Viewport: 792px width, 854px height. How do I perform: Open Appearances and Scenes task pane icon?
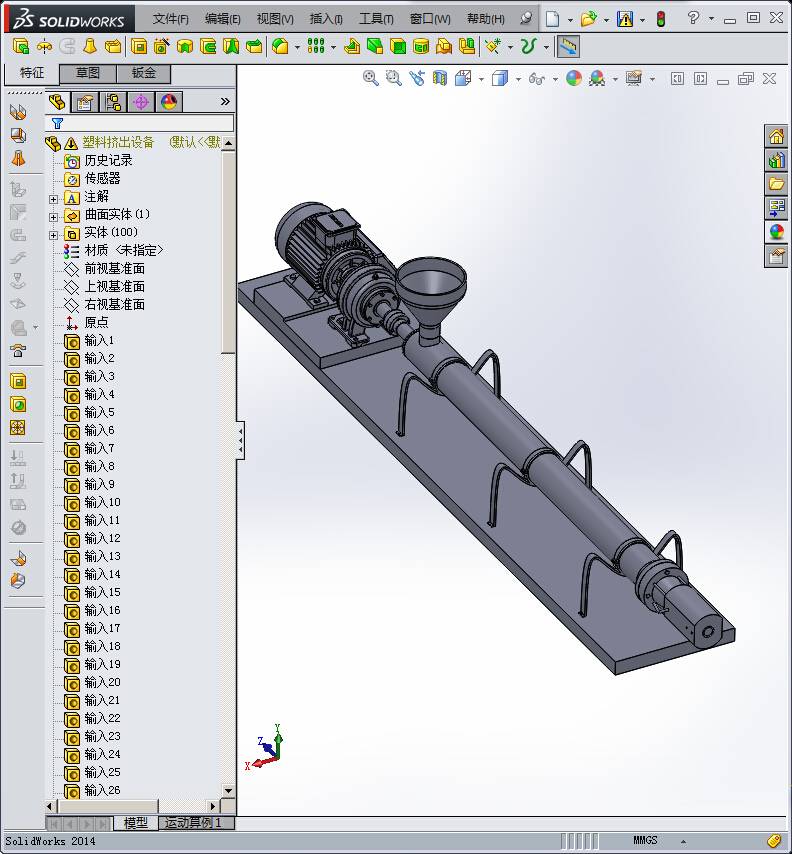pos(776,231)
